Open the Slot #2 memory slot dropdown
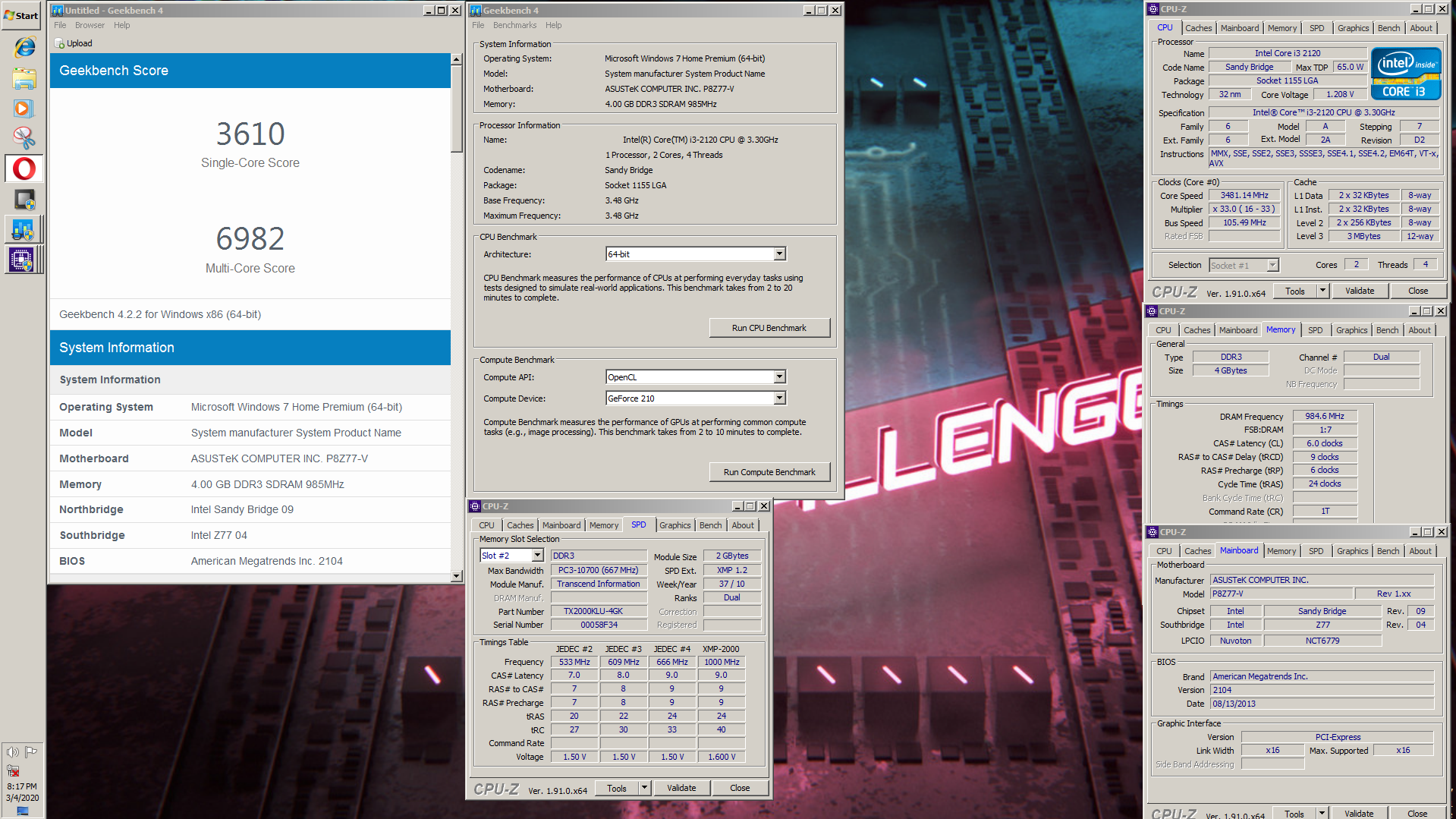The image size is (1456, 819). tap(537, 556)
